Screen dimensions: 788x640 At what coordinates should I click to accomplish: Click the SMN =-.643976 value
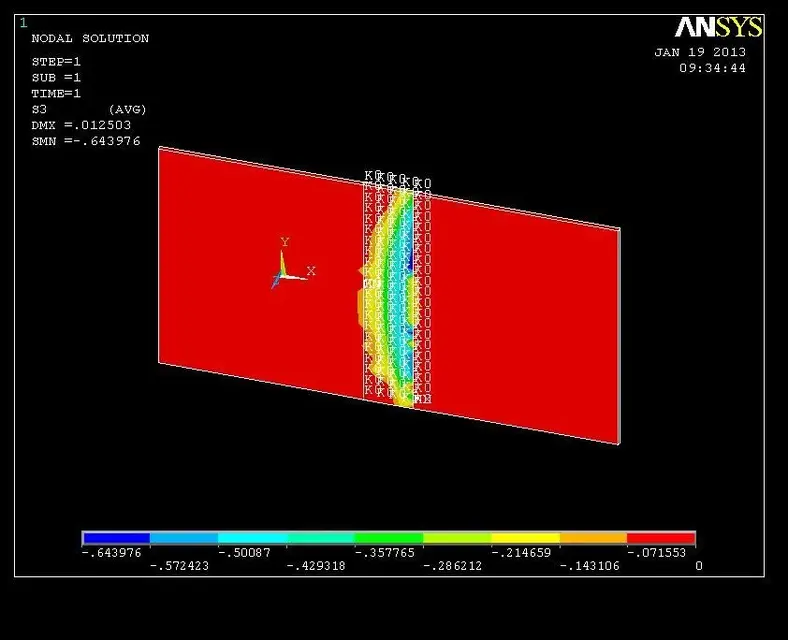[86, 141]
